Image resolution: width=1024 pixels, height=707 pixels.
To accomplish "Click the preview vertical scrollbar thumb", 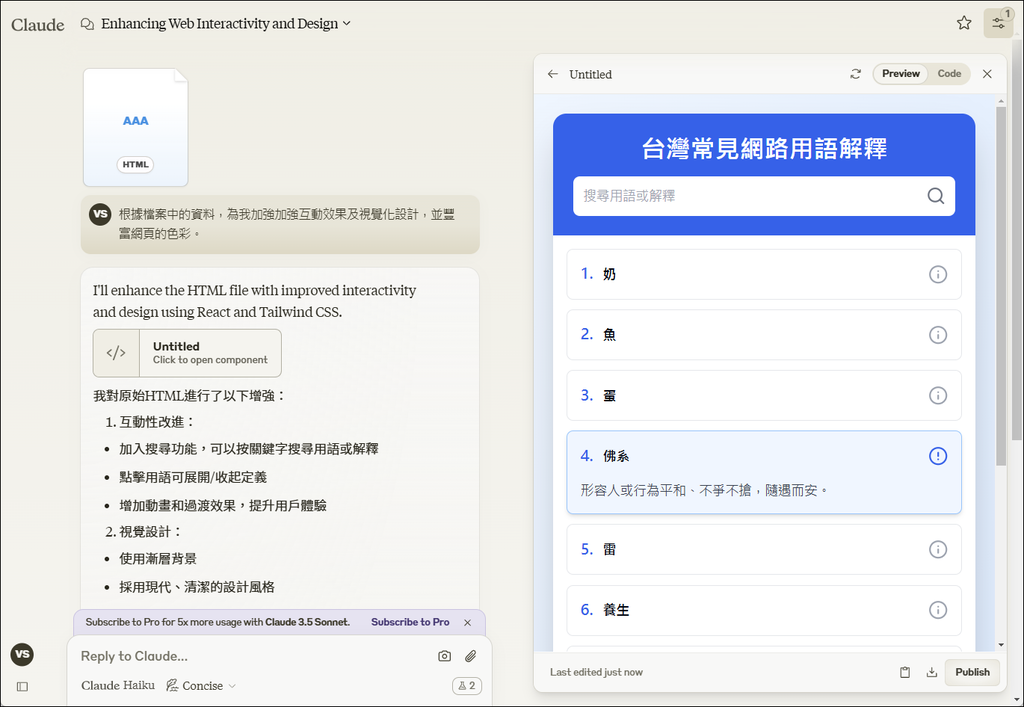I will 1000,285.
